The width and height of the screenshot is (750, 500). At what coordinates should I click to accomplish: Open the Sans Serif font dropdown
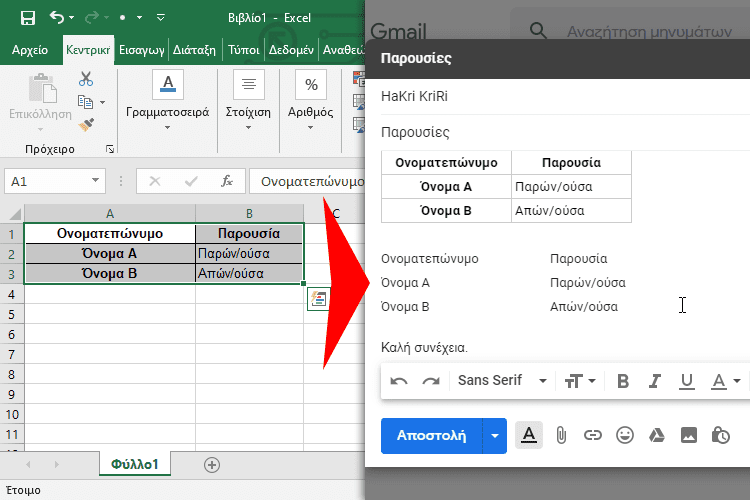click(x=502, y=380)
